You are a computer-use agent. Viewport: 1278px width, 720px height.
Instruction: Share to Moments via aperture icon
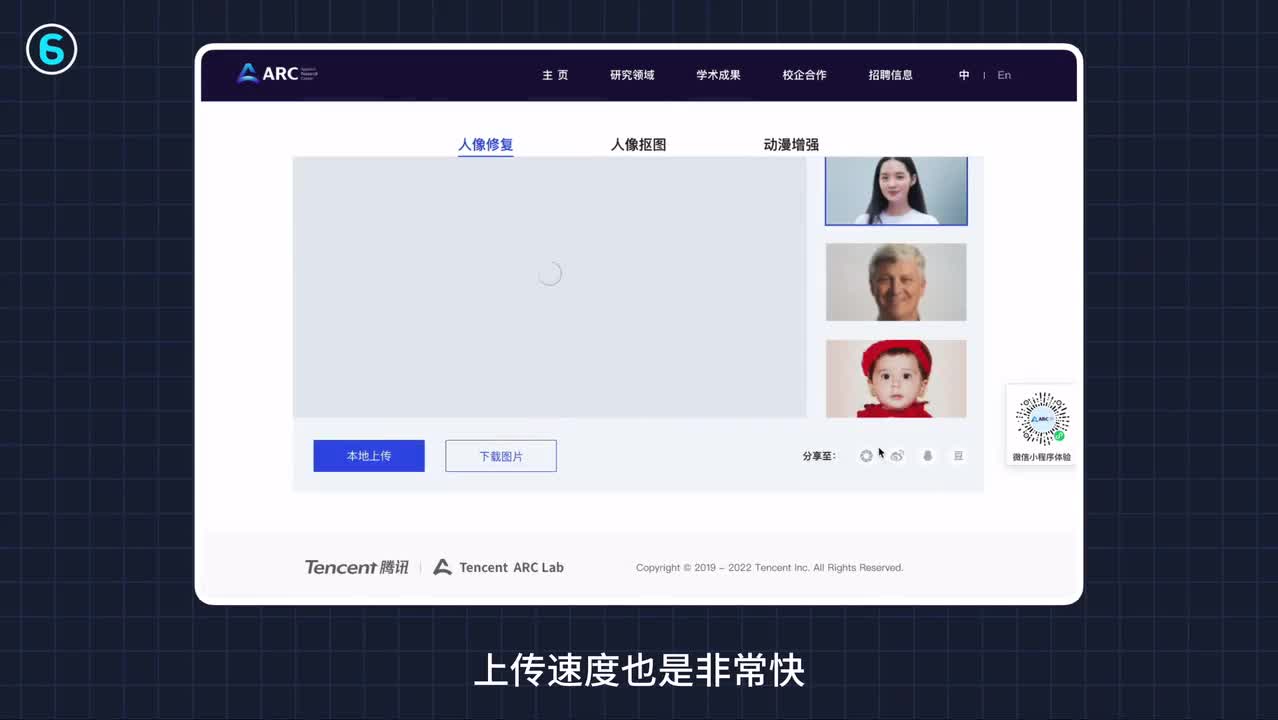click(866, 456)
